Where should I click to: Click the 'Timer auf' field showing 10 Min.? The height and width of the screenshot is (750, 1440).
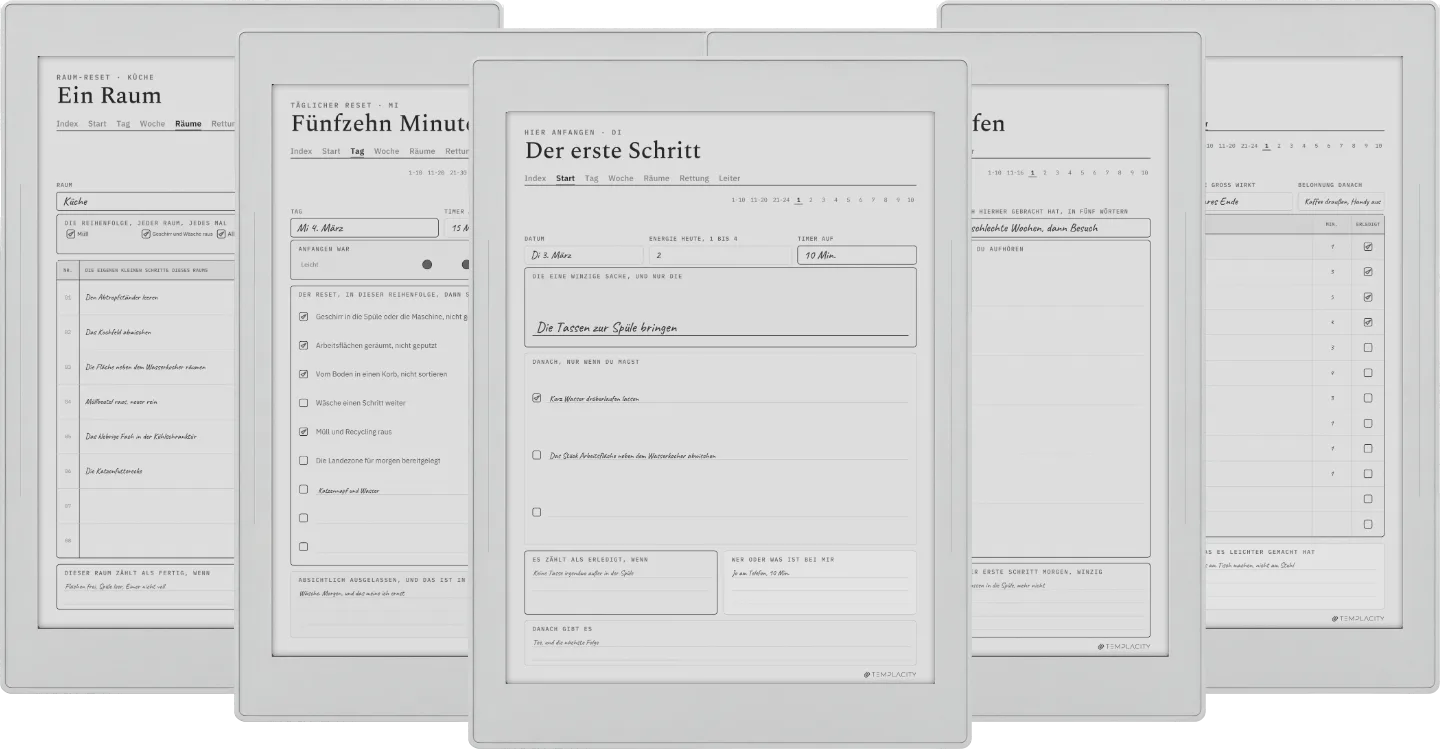point(856,255)
